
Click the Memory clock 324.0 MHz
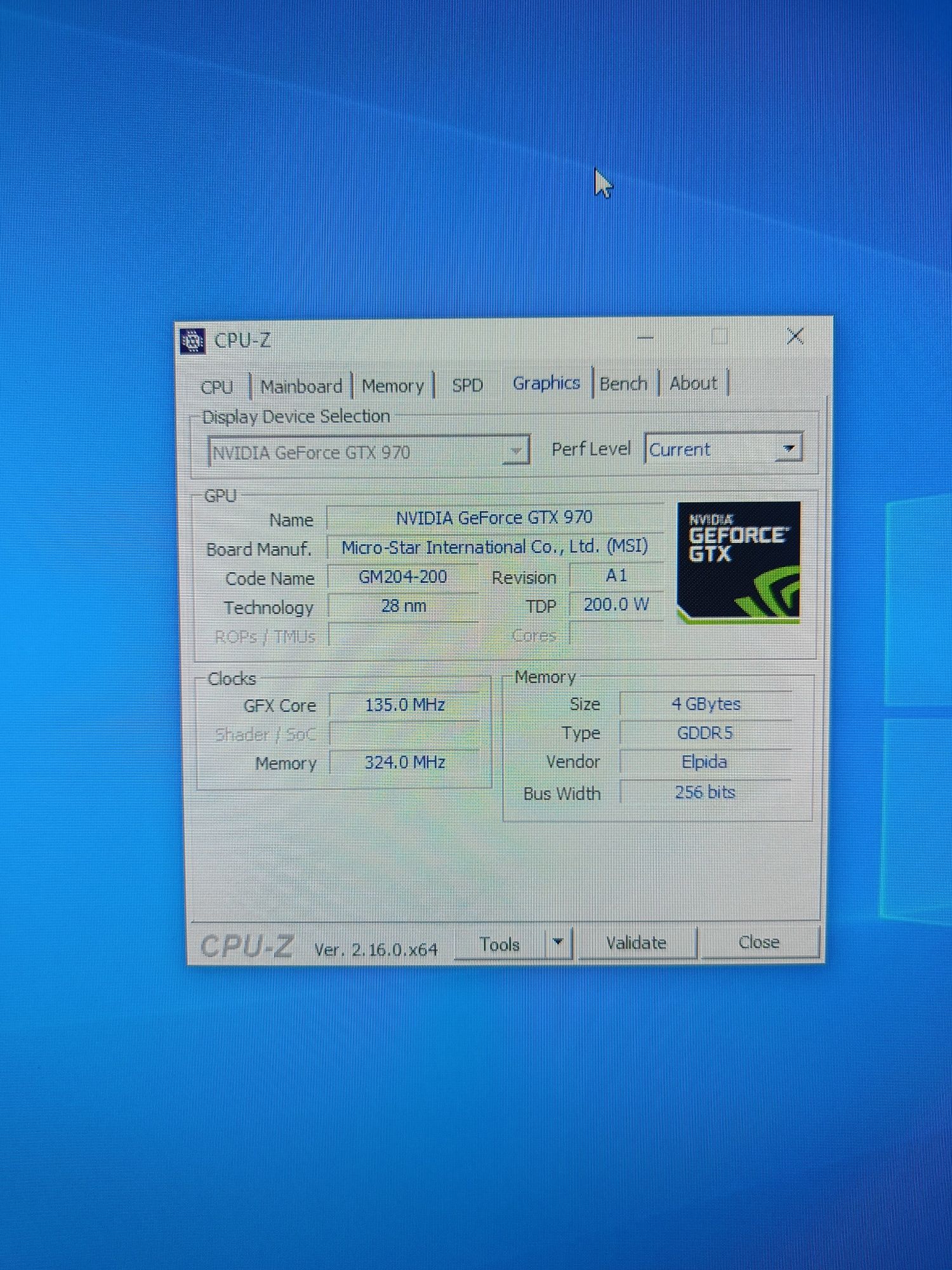click(405, 762)
